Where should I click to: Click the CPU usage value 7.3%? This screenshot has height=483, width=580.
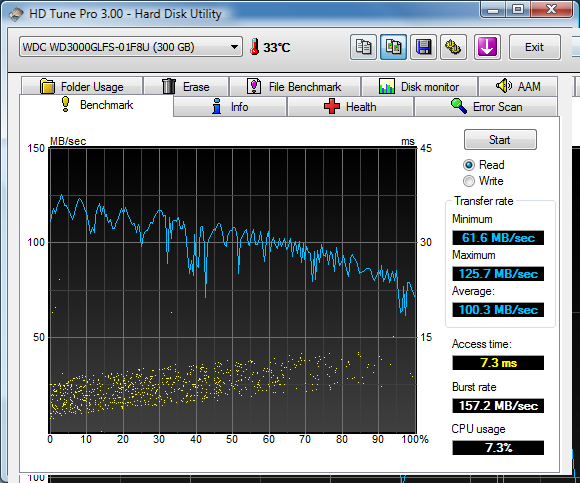[x=498, y=448]
